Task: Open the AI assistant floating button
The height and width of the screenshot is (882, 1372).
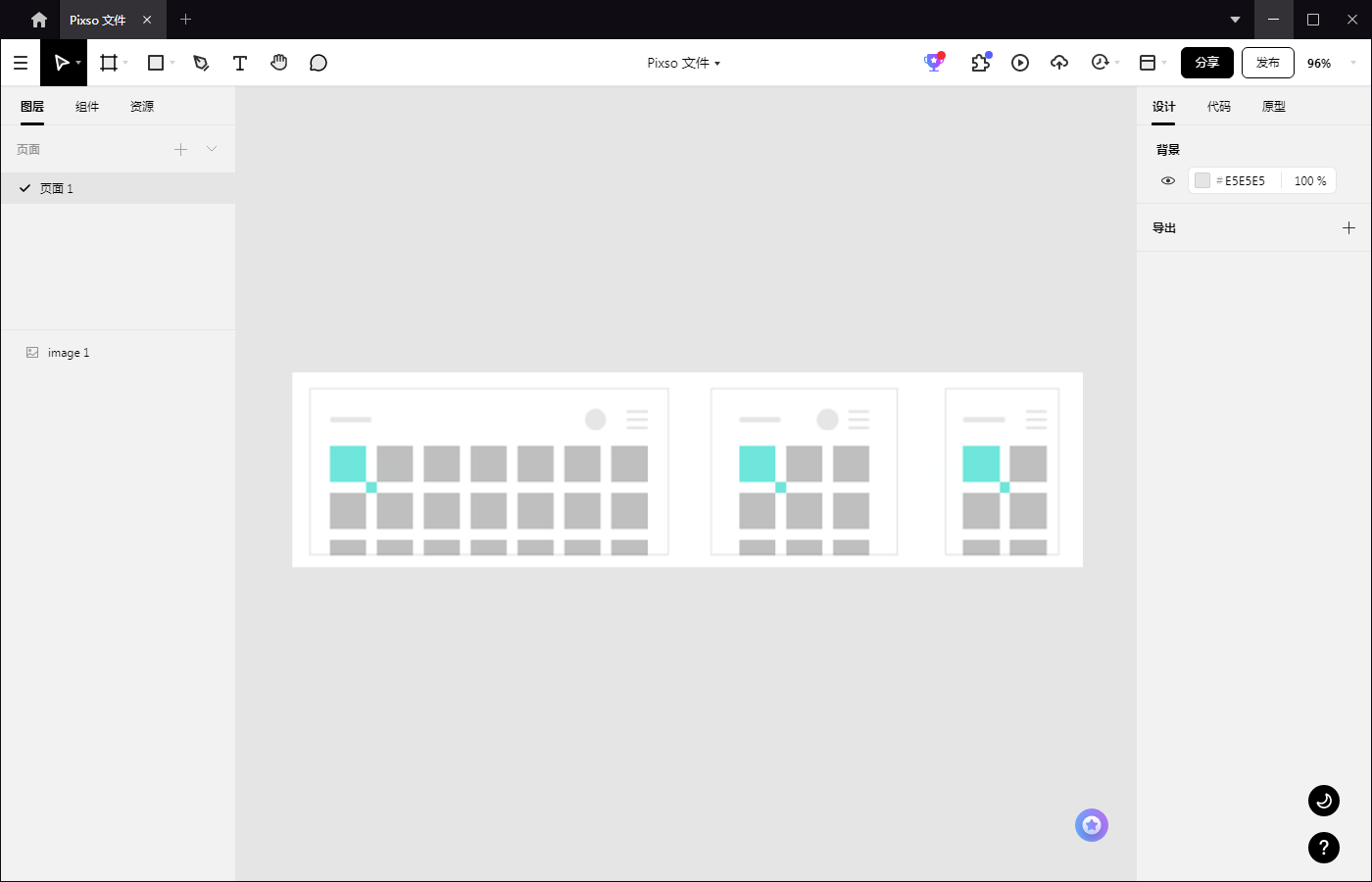Action: [1092, 825]
